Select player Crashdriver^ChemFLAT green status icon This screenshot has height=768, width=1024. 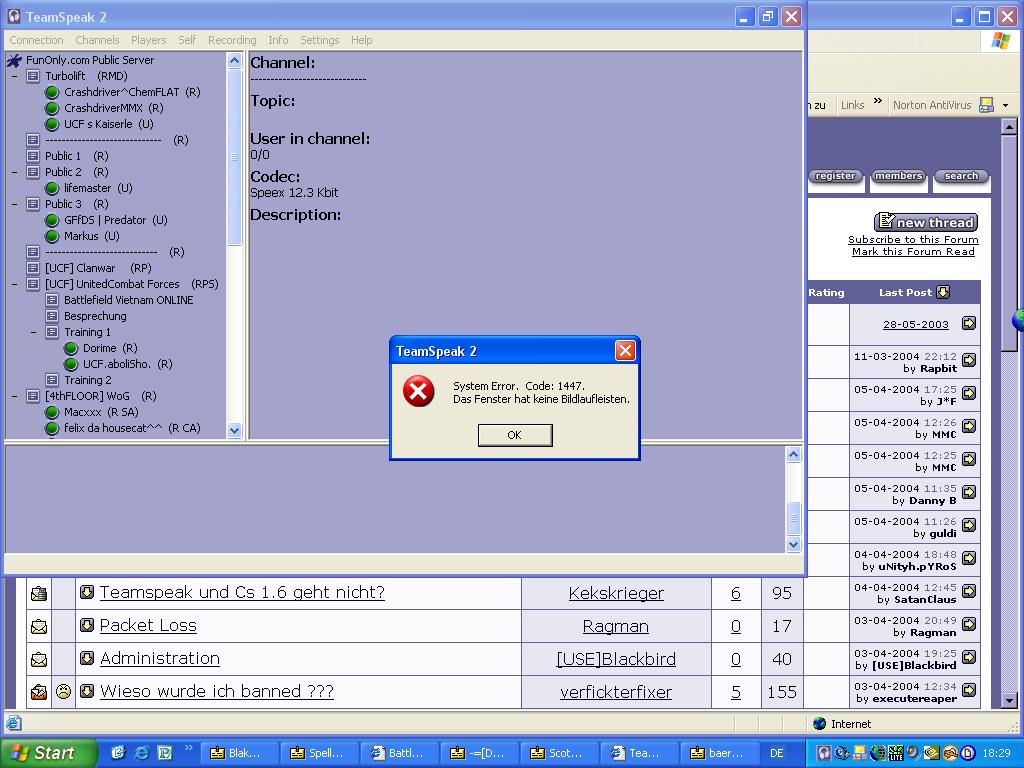click(x=52, y=92)
